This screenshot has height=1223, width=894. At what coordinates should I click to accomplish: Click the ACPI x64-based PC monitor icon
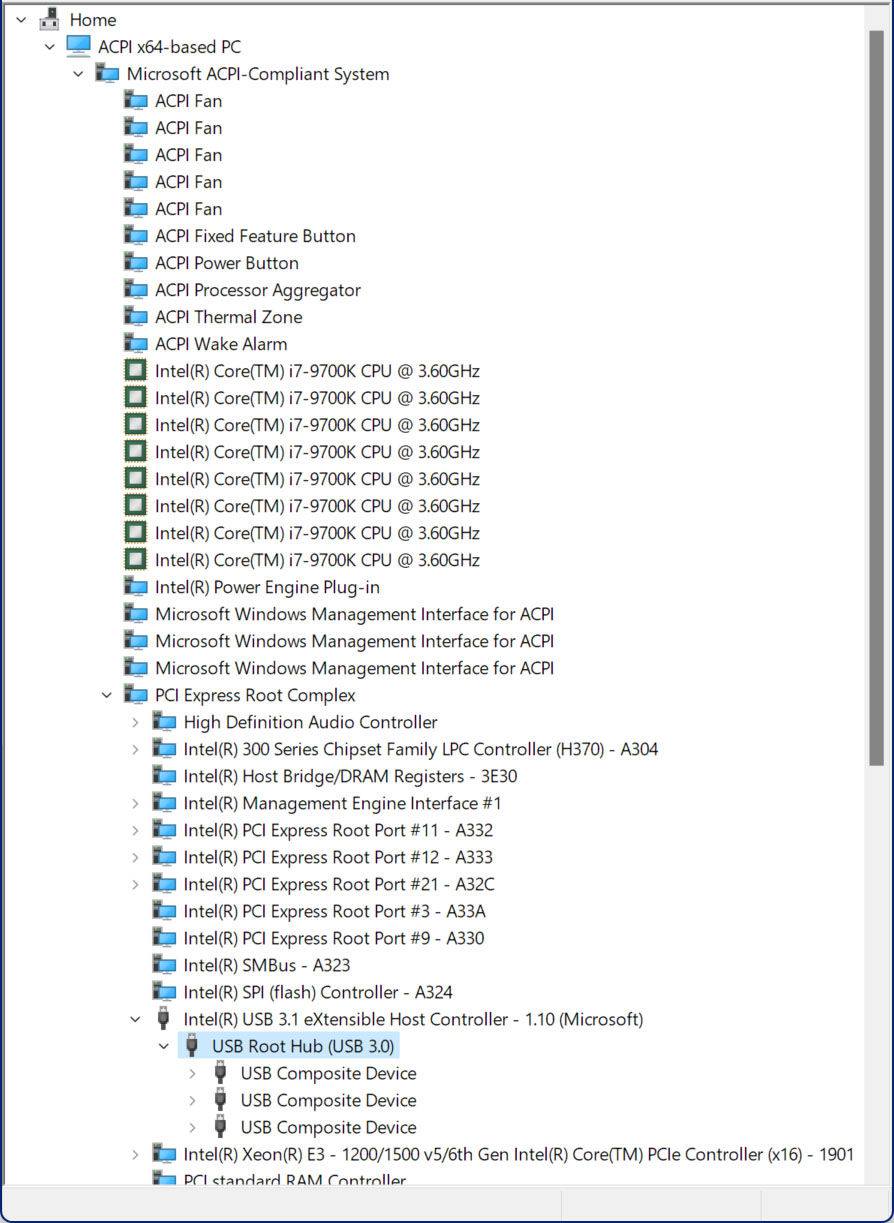pos(78,47)
